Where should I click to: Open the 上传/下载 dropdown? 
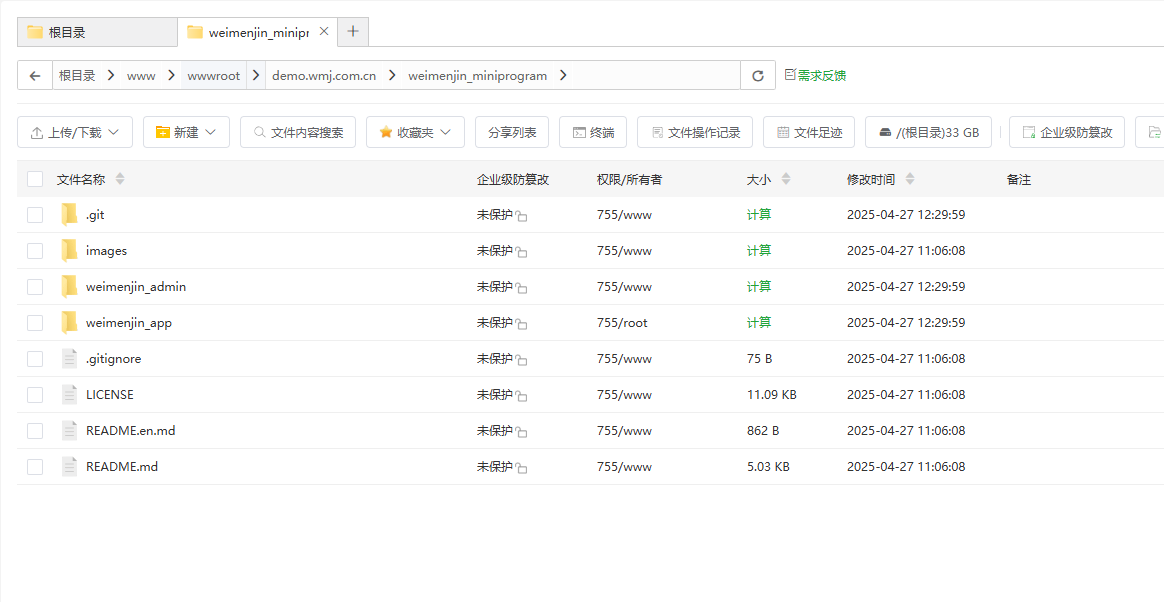(x=75, y=132)
